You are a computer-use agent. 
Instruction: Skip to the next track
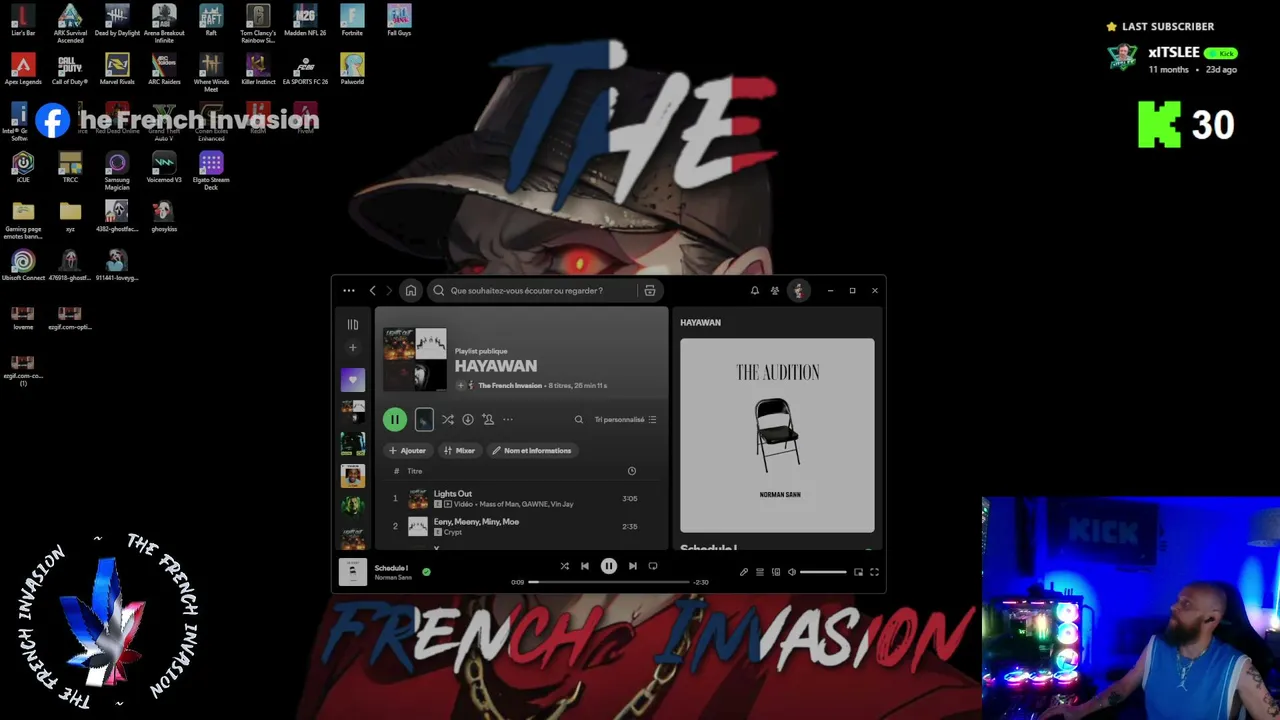[x=632, y=566]
